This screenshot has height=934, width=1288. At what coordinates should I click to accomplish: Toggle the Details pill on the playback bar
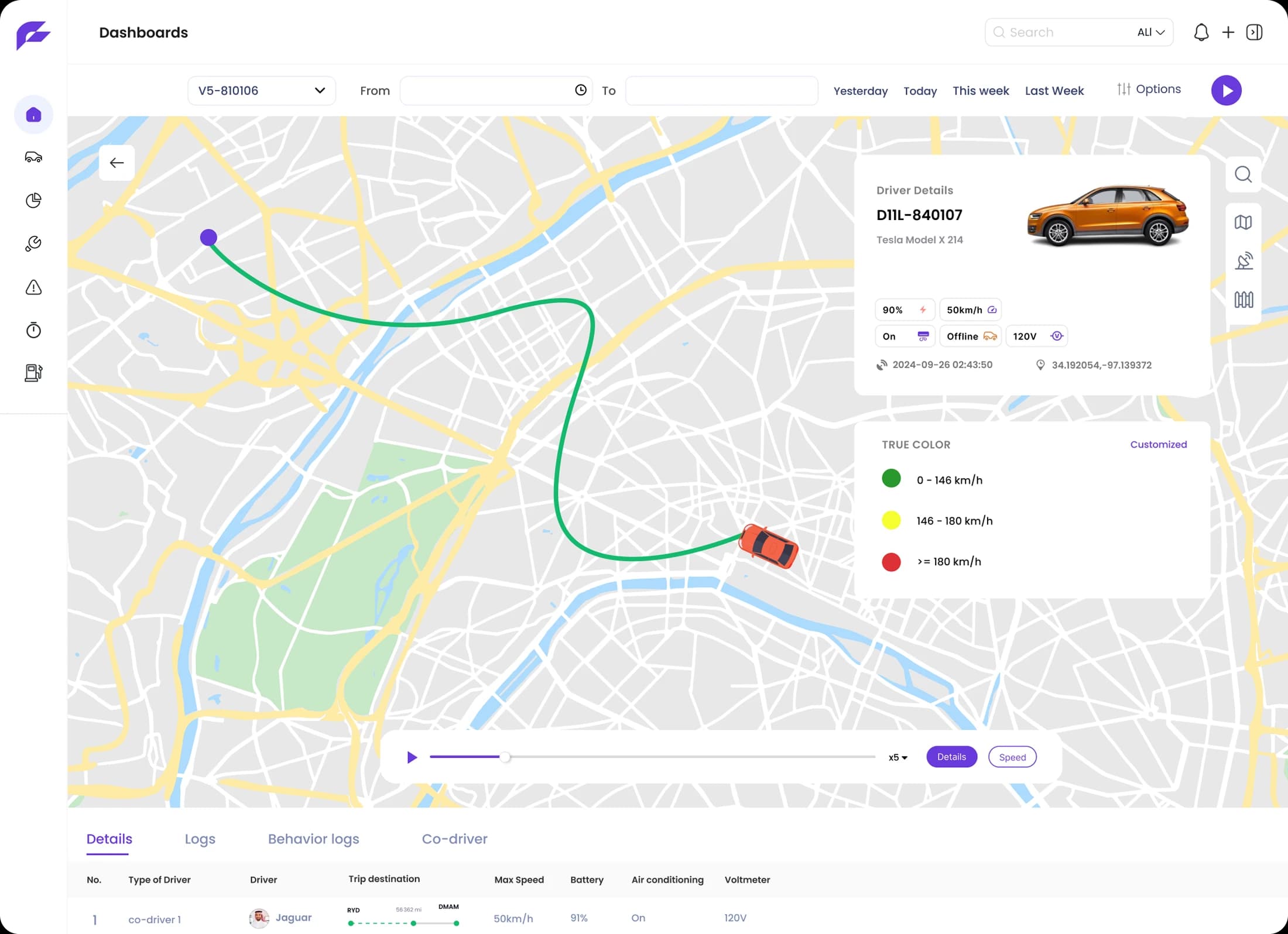point(951,757)
